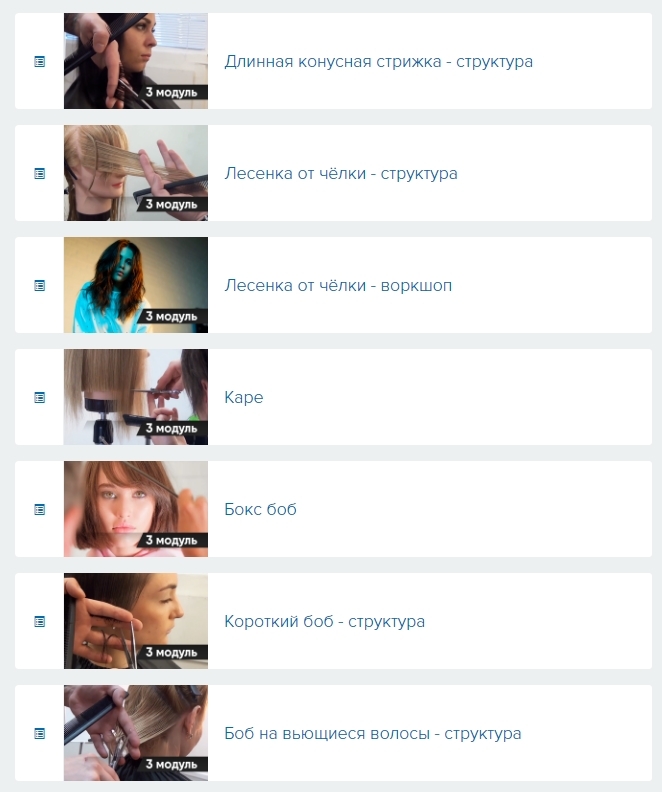
Task: Open lesson Короткий боб - структура
Action: pos(325,621)
